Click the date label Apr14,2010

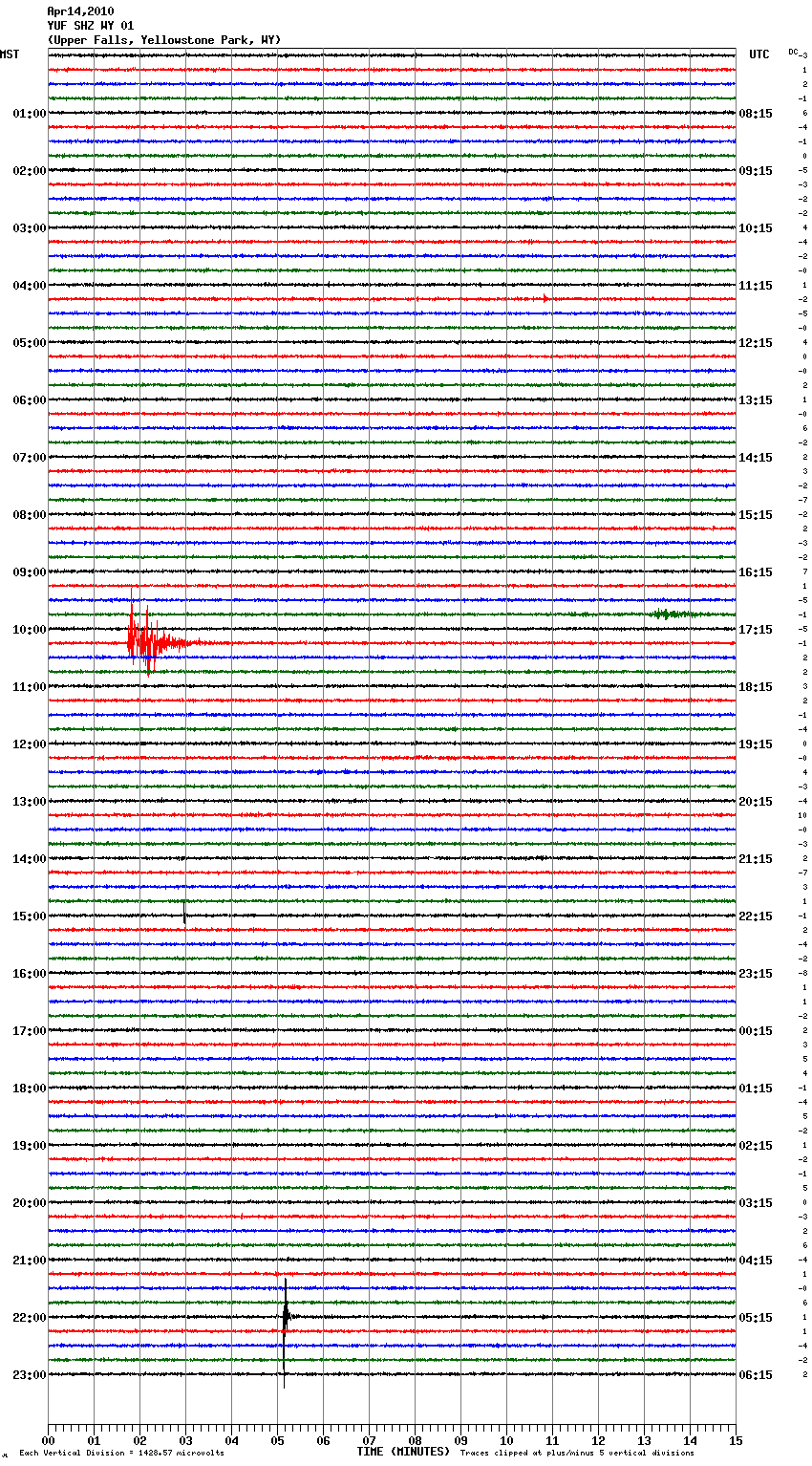coord(80,11)
